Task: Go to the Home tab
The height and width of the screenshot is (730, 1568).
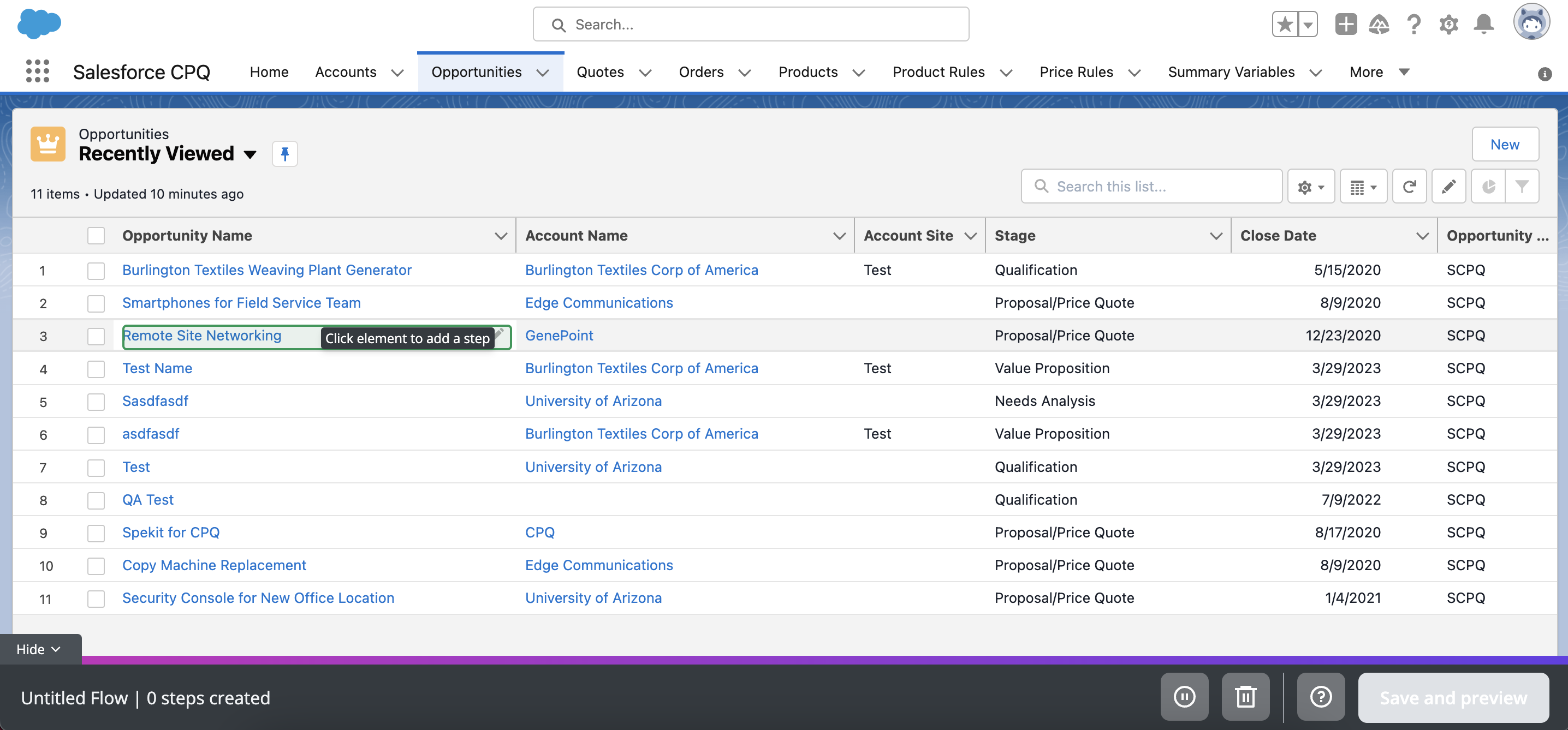Action: (269, 72)
